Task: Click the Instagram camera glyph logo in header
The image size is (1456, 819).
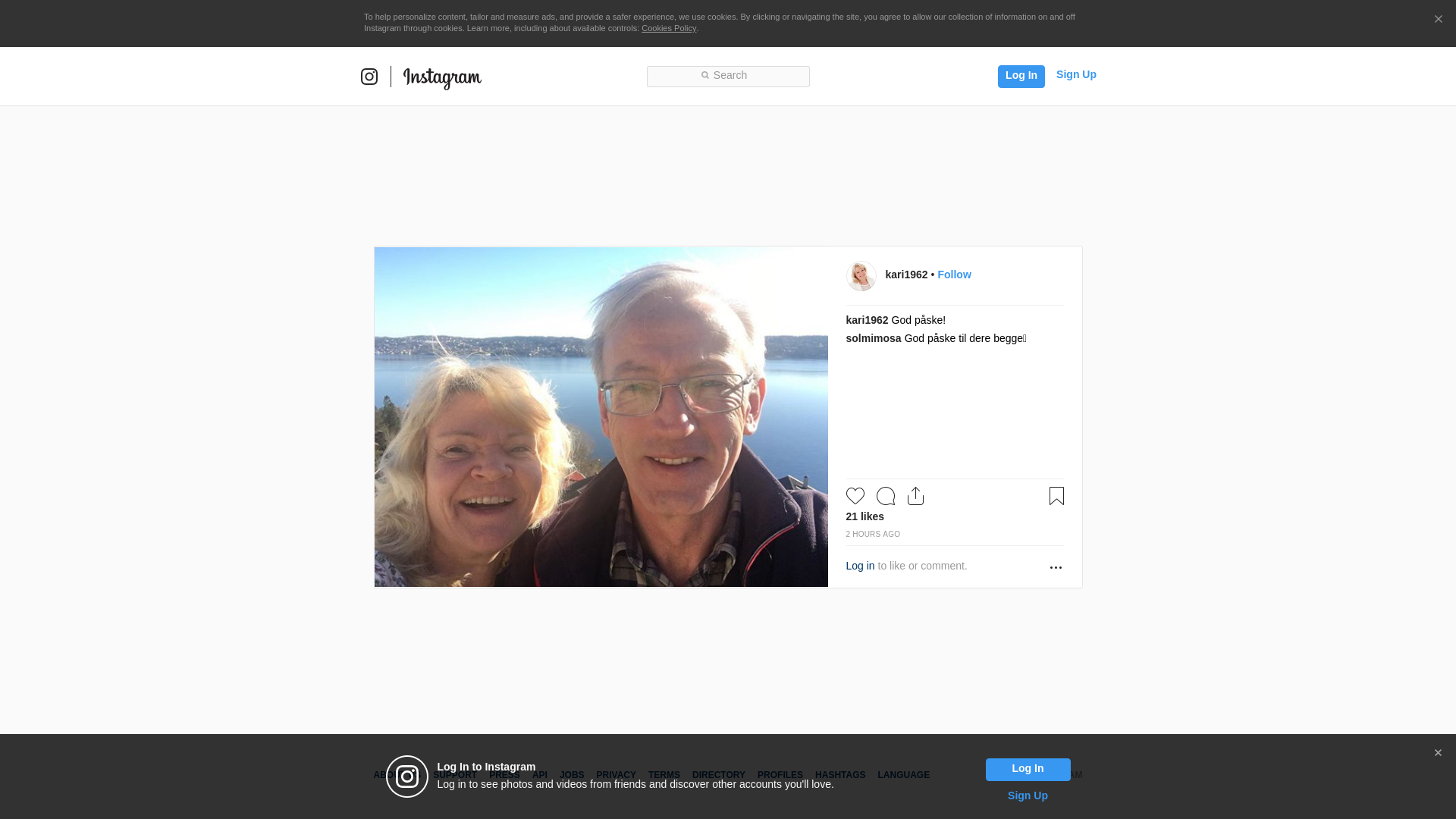Action: pyautogui.click(x=369, y=77)
